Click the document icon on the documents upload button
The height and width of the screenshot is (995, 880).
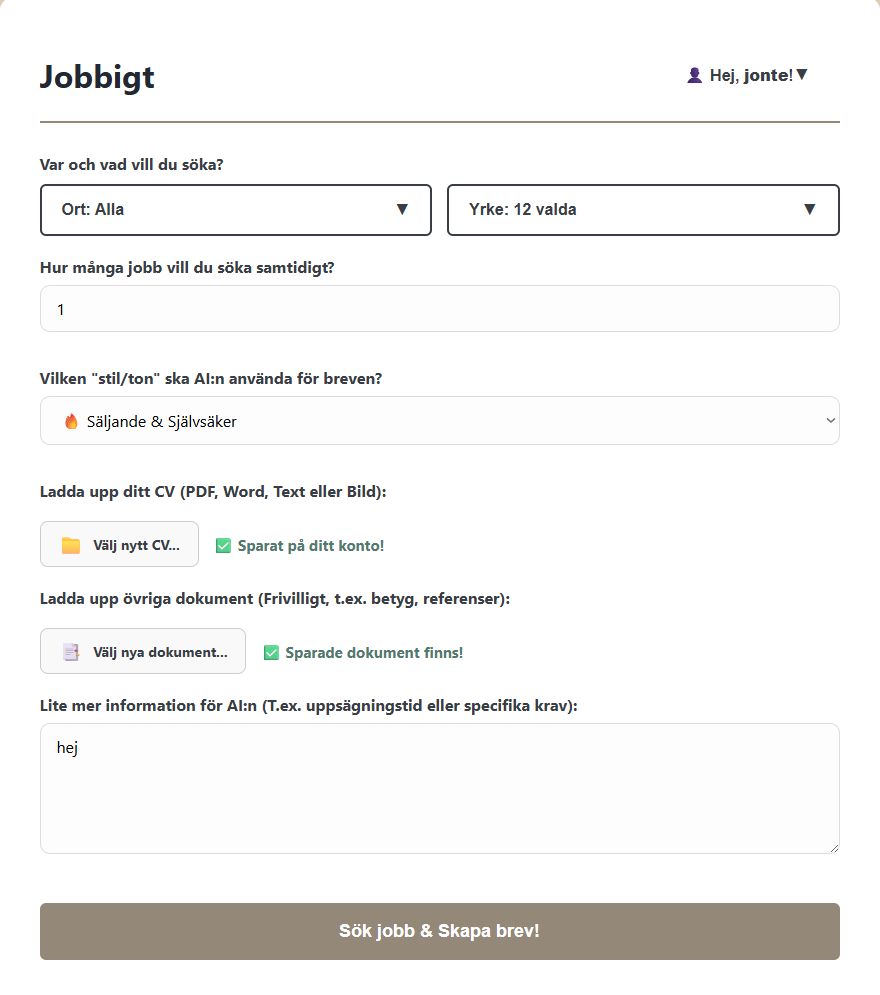pos(70,651)
